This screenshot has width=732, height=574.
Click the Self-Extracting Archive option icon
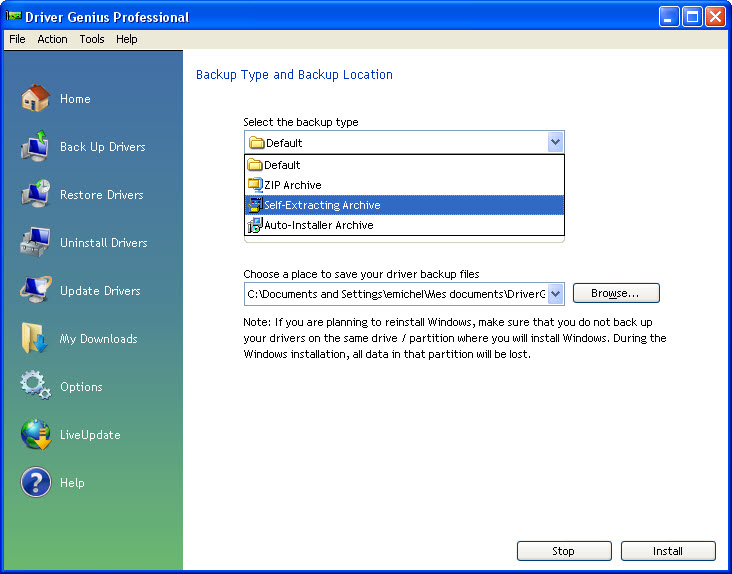[x=255, y=205]
